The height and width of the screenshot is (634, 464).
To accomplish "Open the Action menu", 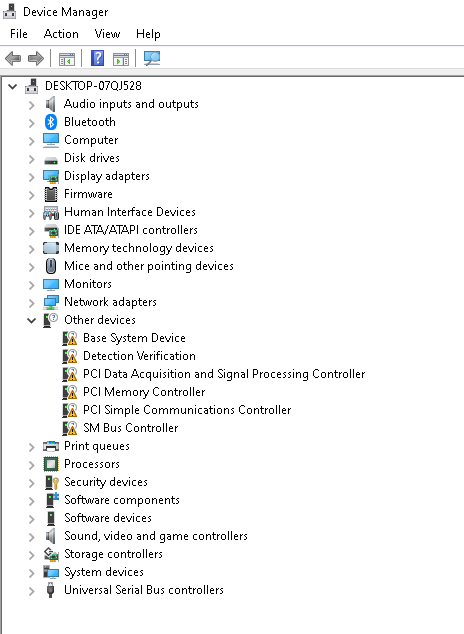I will tap(61, 34).
